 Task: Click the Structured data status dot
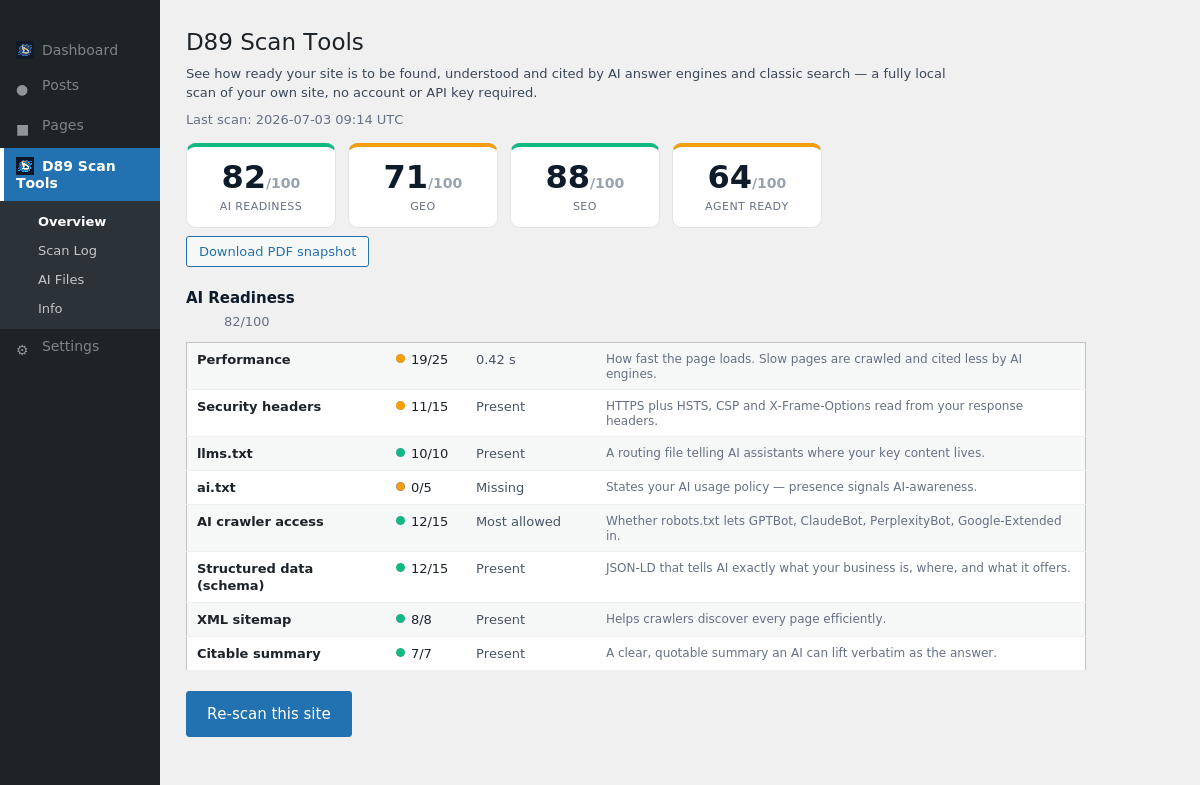pyautogui.click(x=401, y=568)
